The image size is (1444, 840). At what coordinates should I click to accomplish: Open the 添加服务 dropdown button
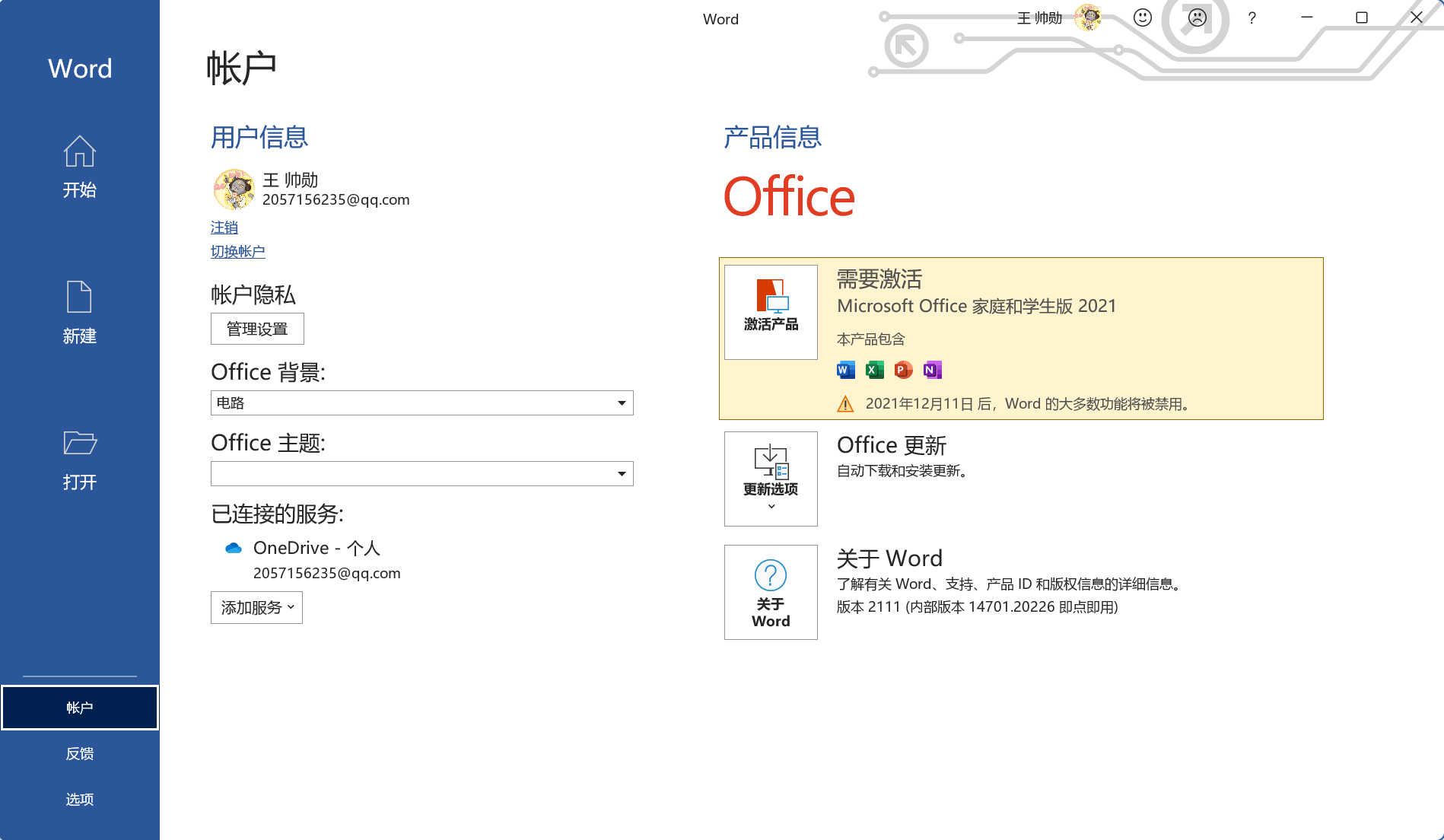click(256, 607)
